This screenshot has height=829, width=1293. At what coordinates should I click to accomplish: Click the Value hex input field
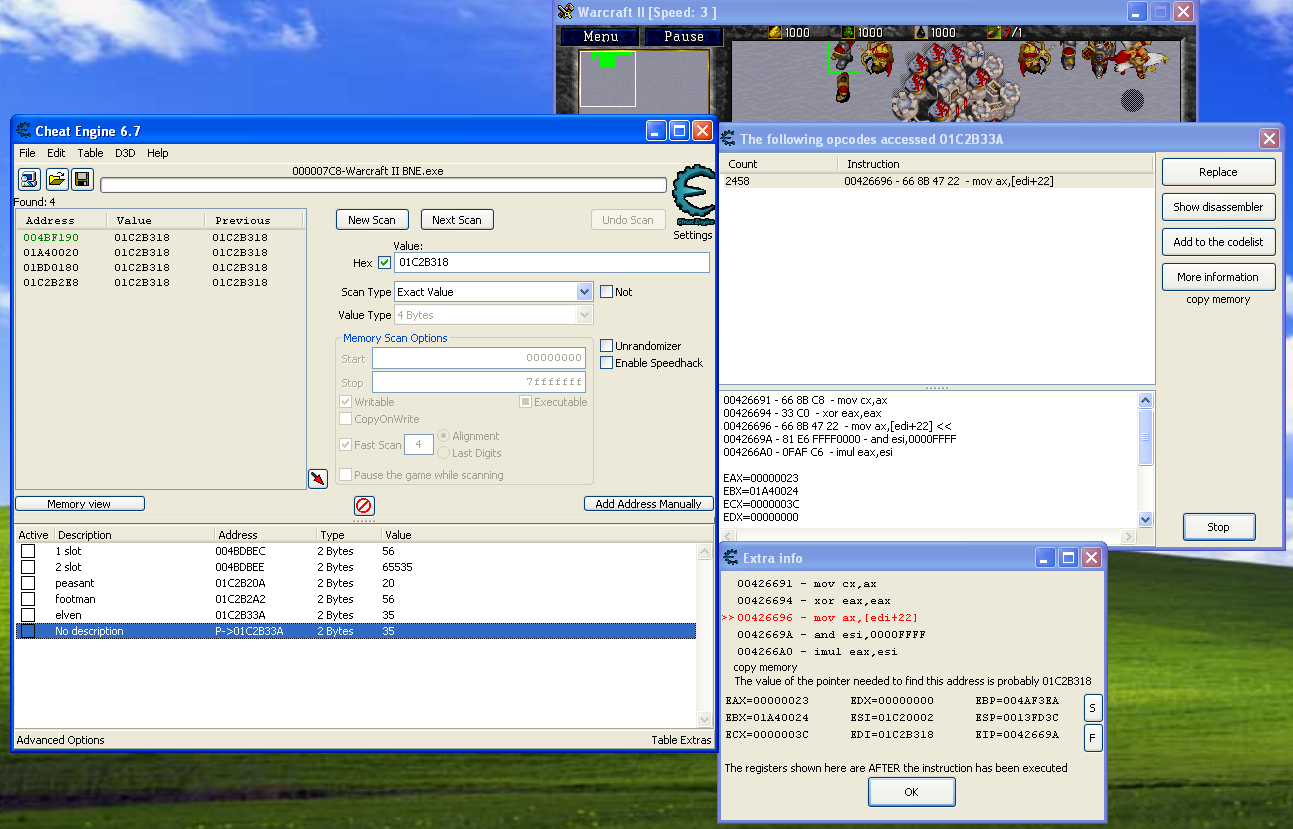551,263
